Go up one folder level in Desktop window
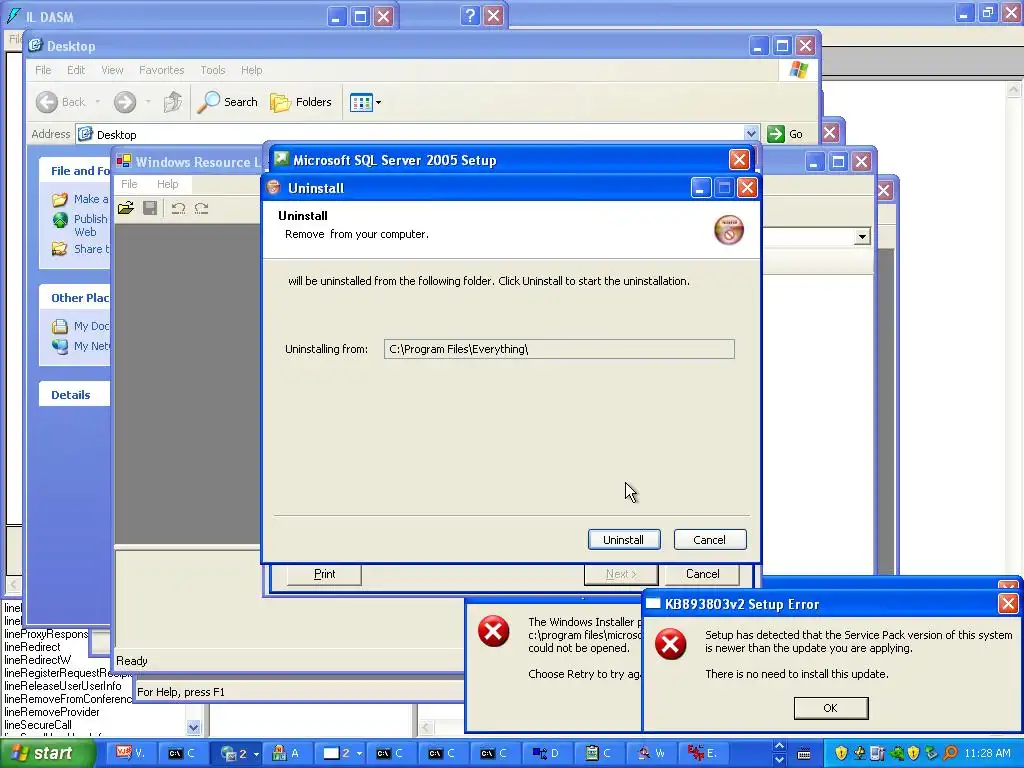Screen dimensions: 1024x768 click(172, 102)
